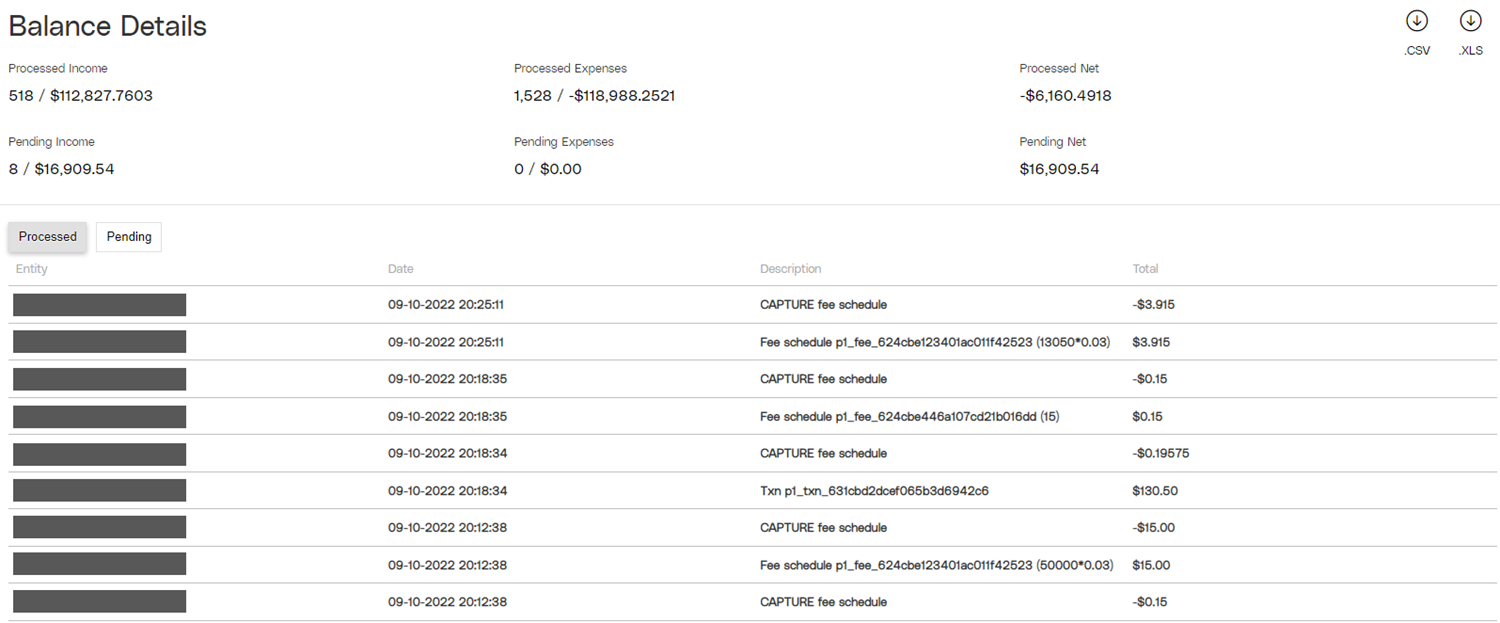Click the total -$0.19575
This screenshot has width=1500, height=623.
coord(1161,453)
